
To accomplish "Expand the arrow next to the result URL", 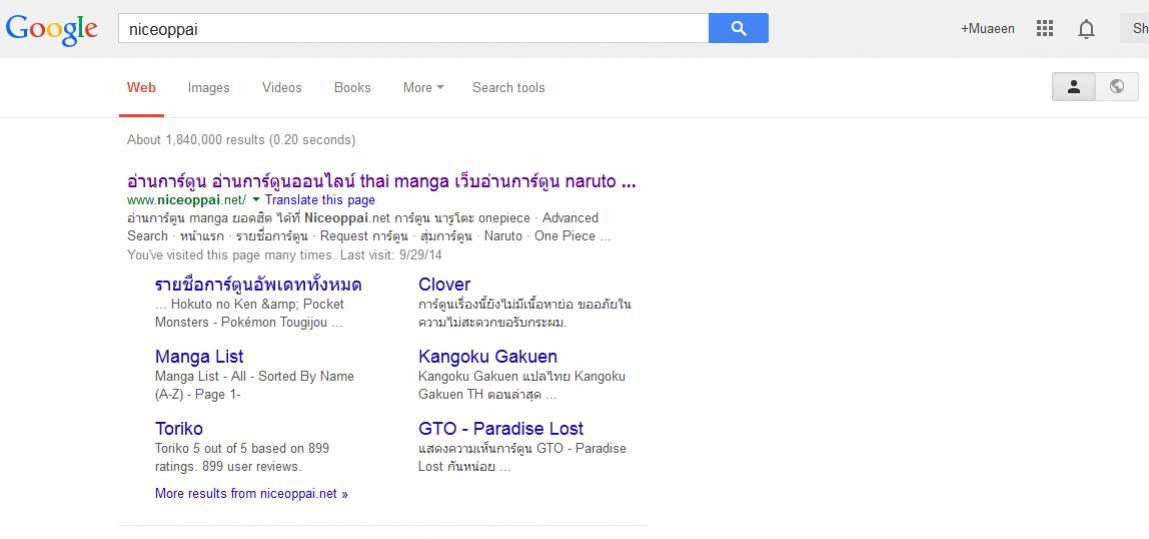I will (256, 200).
